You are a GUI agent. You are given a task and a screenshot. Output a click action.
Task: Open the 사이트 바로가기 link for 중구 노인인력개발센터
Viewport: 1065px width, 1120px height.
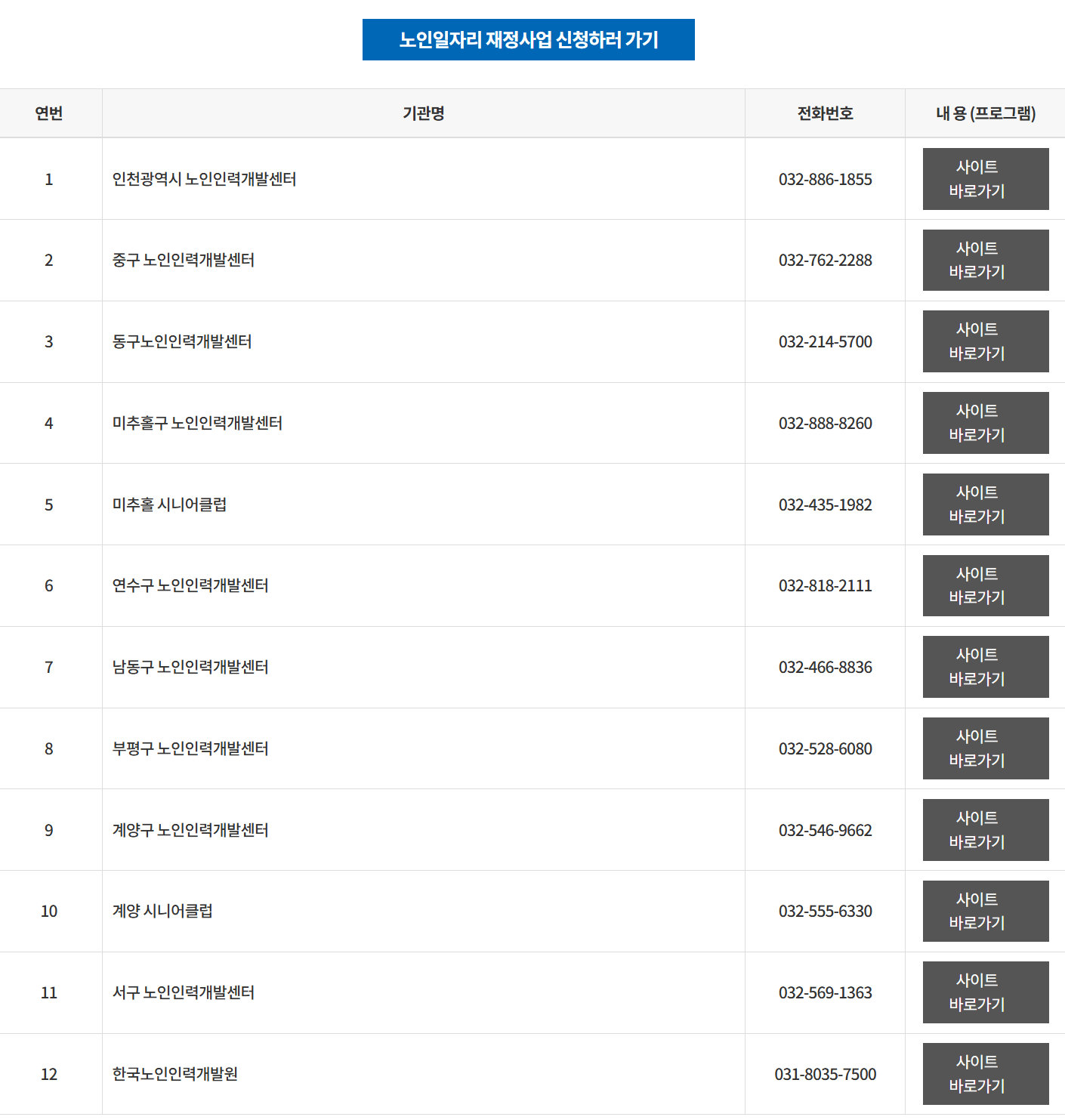click(985, 260)
